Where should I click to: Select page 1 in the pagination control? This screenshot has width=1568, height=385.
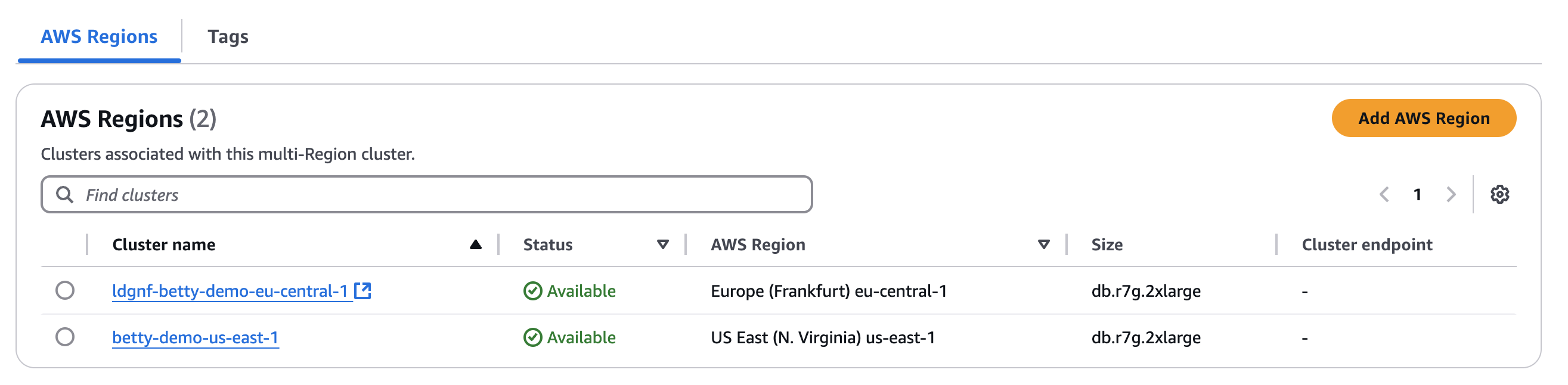point(1418,195)
